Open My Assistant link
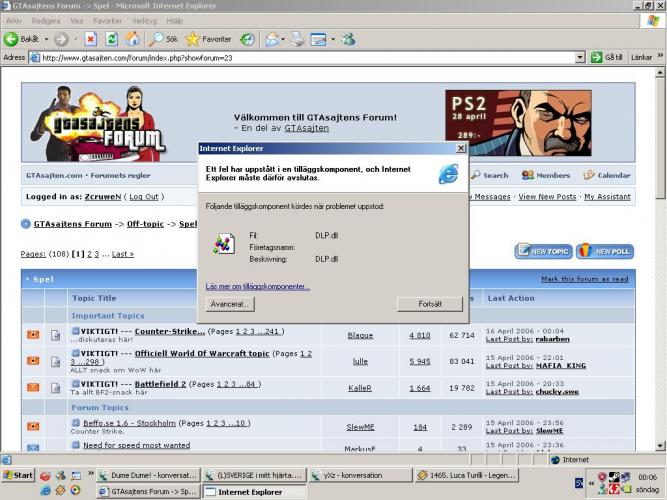667x500 pixels. point(607,197)
